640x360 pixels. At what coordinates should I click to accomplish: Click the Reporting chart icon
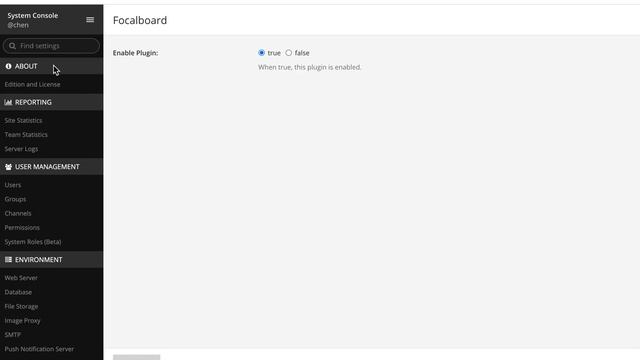pos(8,102)
